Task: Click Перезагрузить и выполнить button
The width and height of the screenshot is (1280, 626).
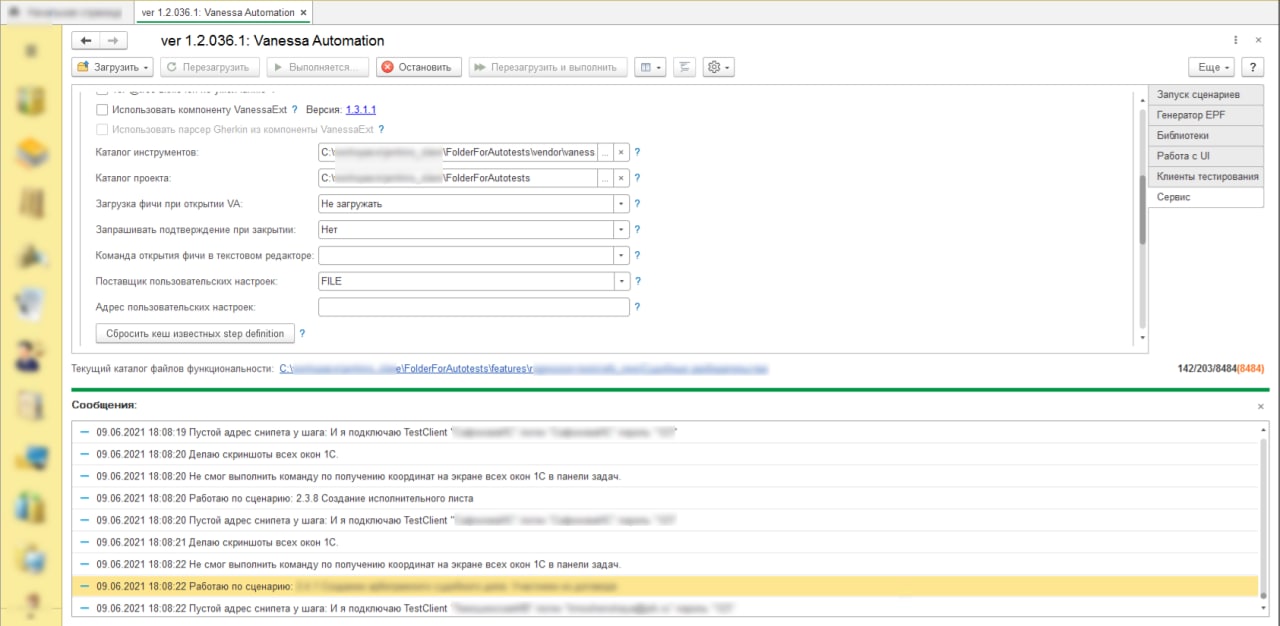Action: click(x=548, y=67)
